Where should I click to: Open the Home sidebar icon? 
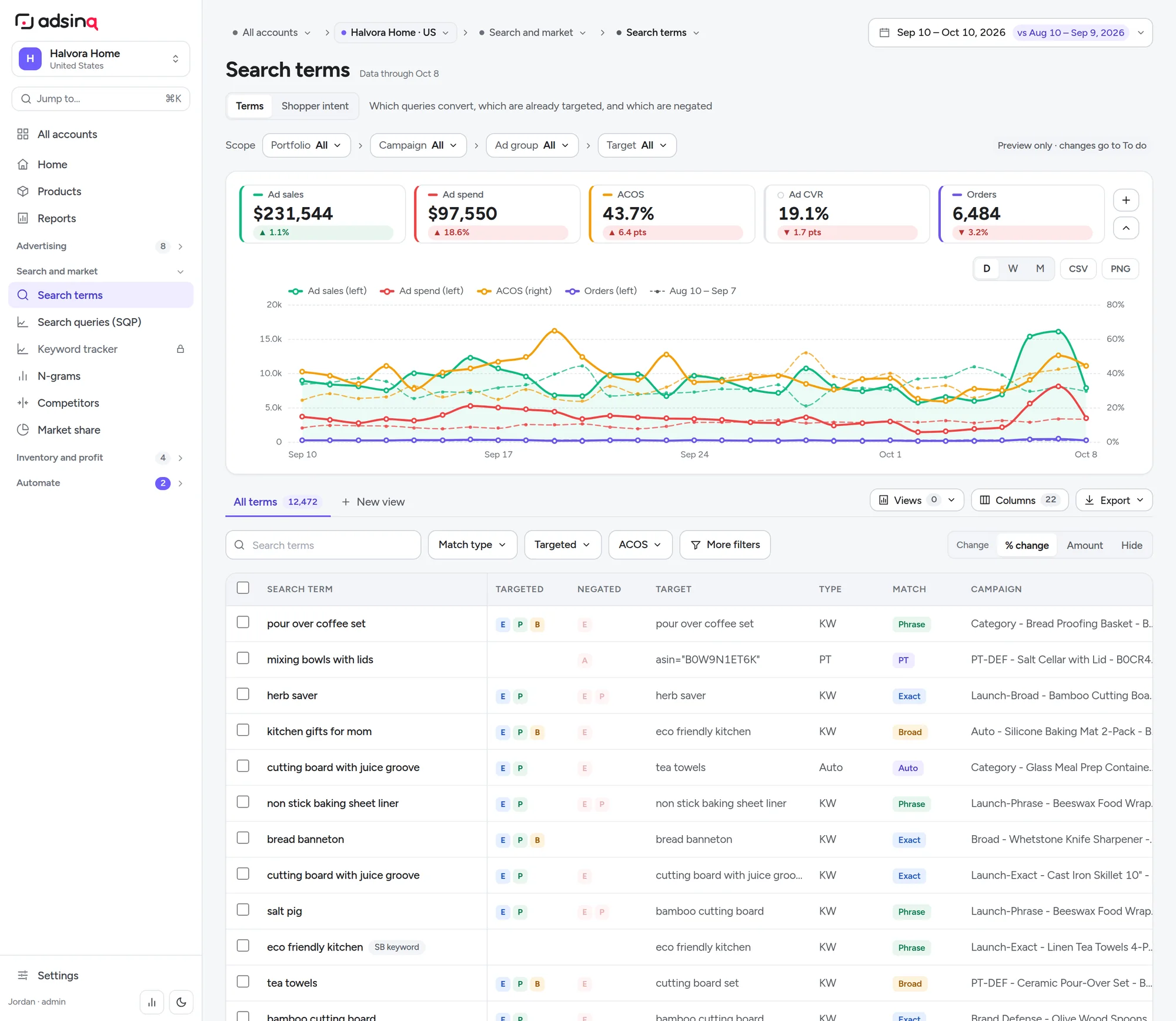23,165
